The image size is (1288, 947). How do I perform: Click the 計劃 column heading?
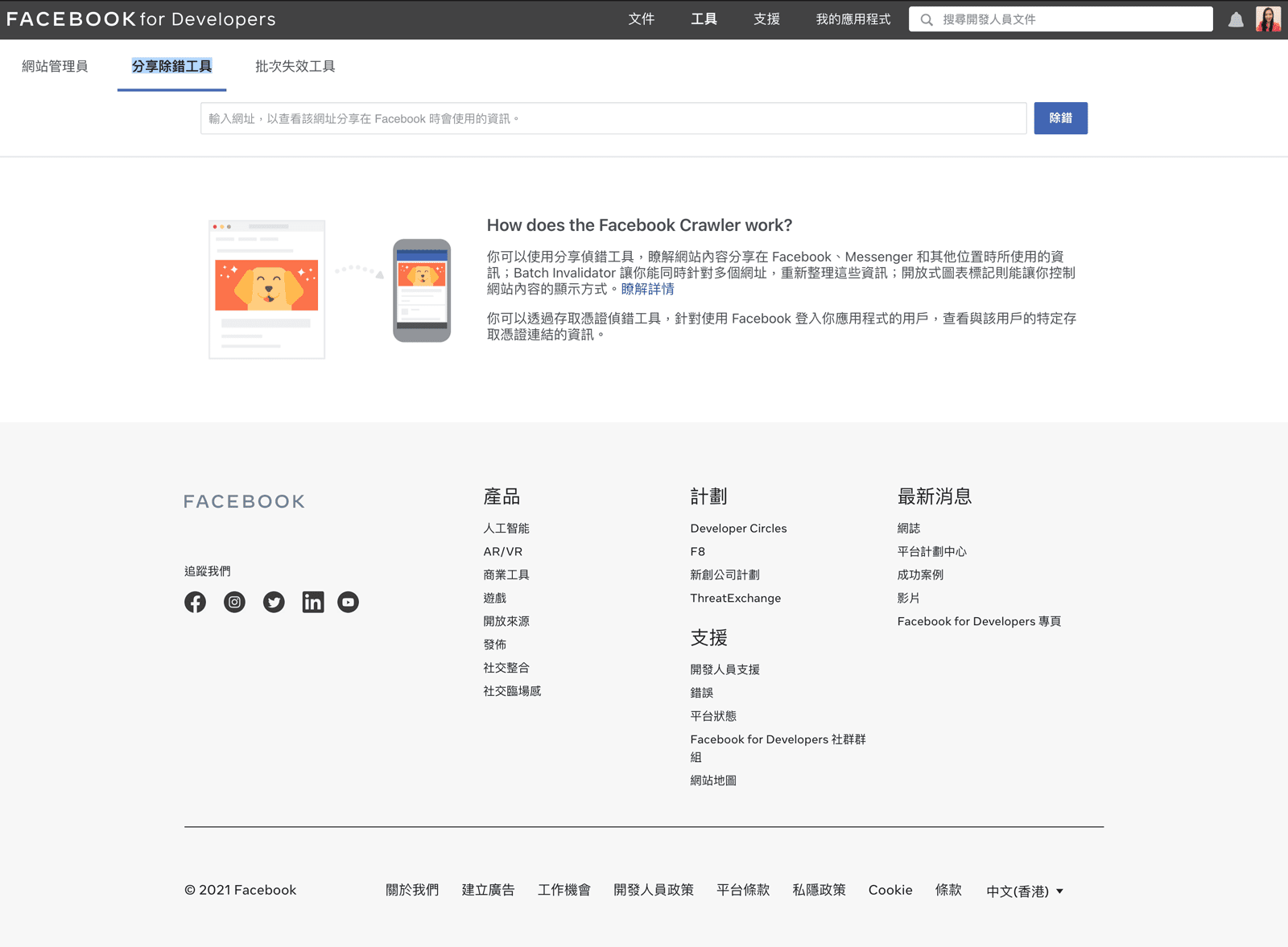tap(708, 496)
